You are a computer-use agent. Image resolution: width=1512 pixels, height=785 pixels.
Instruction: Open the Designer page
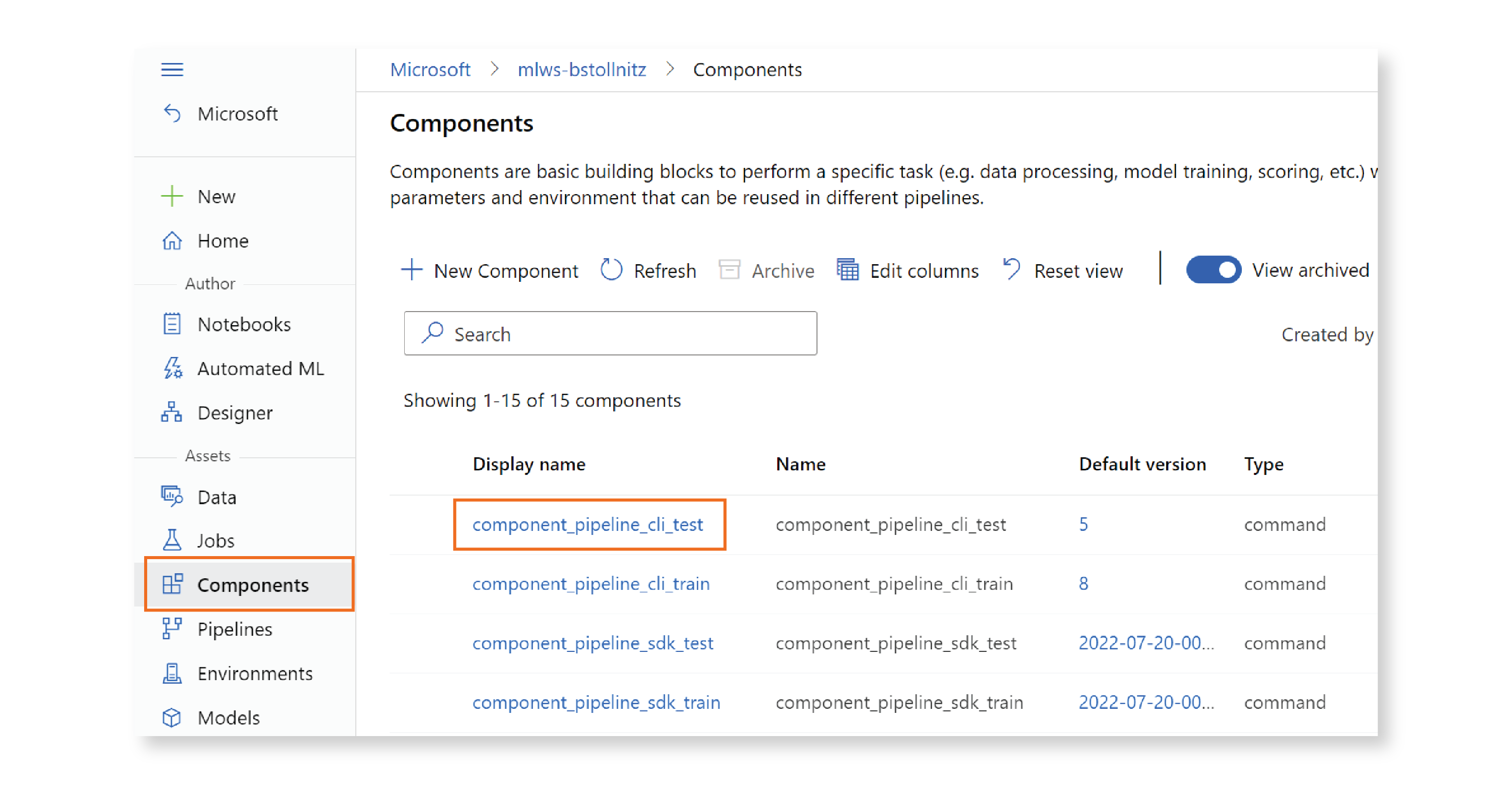click(235, 413)
